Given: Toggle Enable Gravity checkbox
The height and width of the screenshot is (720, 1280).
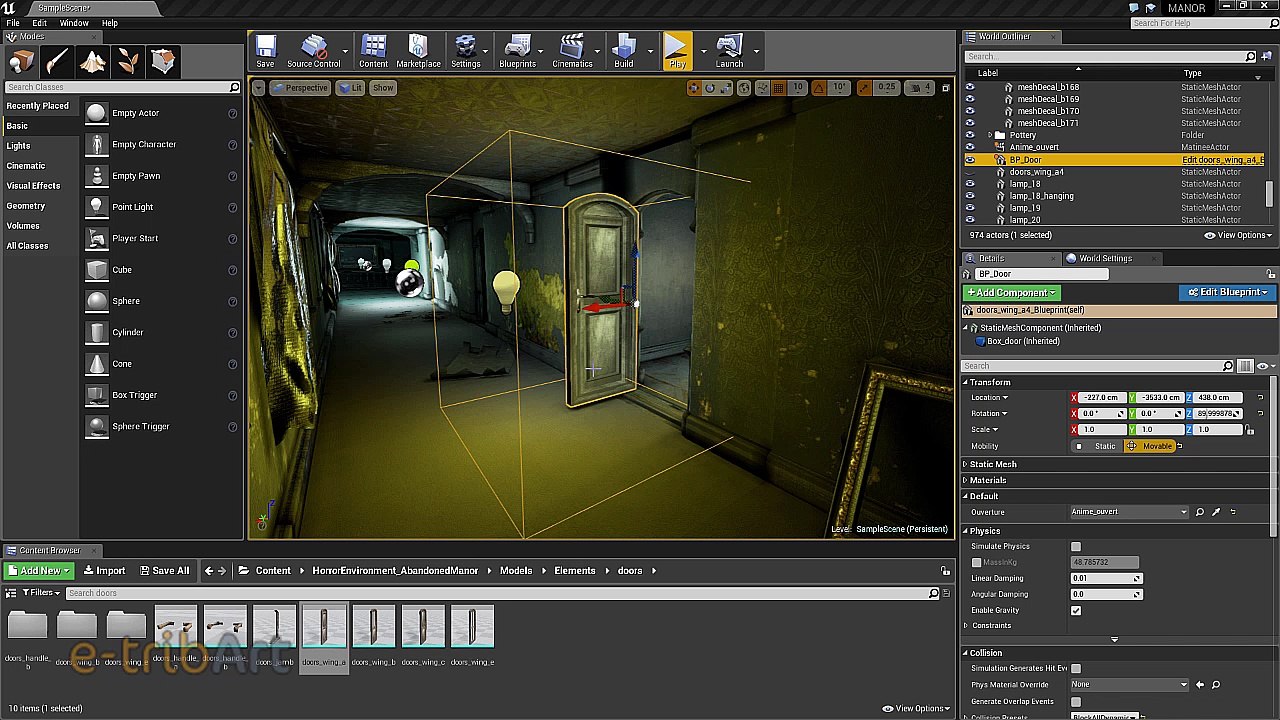Looking at the screenshot, I should (x=1076, y=610).
